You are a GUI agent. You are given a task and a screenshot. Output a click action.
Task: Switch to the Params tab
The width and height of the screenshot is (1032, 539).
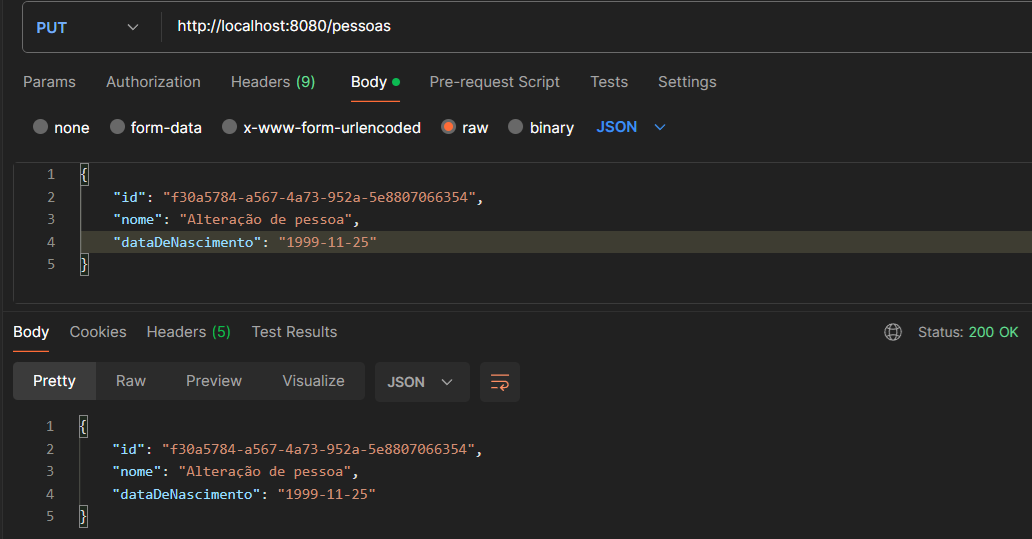pos(49,82)
